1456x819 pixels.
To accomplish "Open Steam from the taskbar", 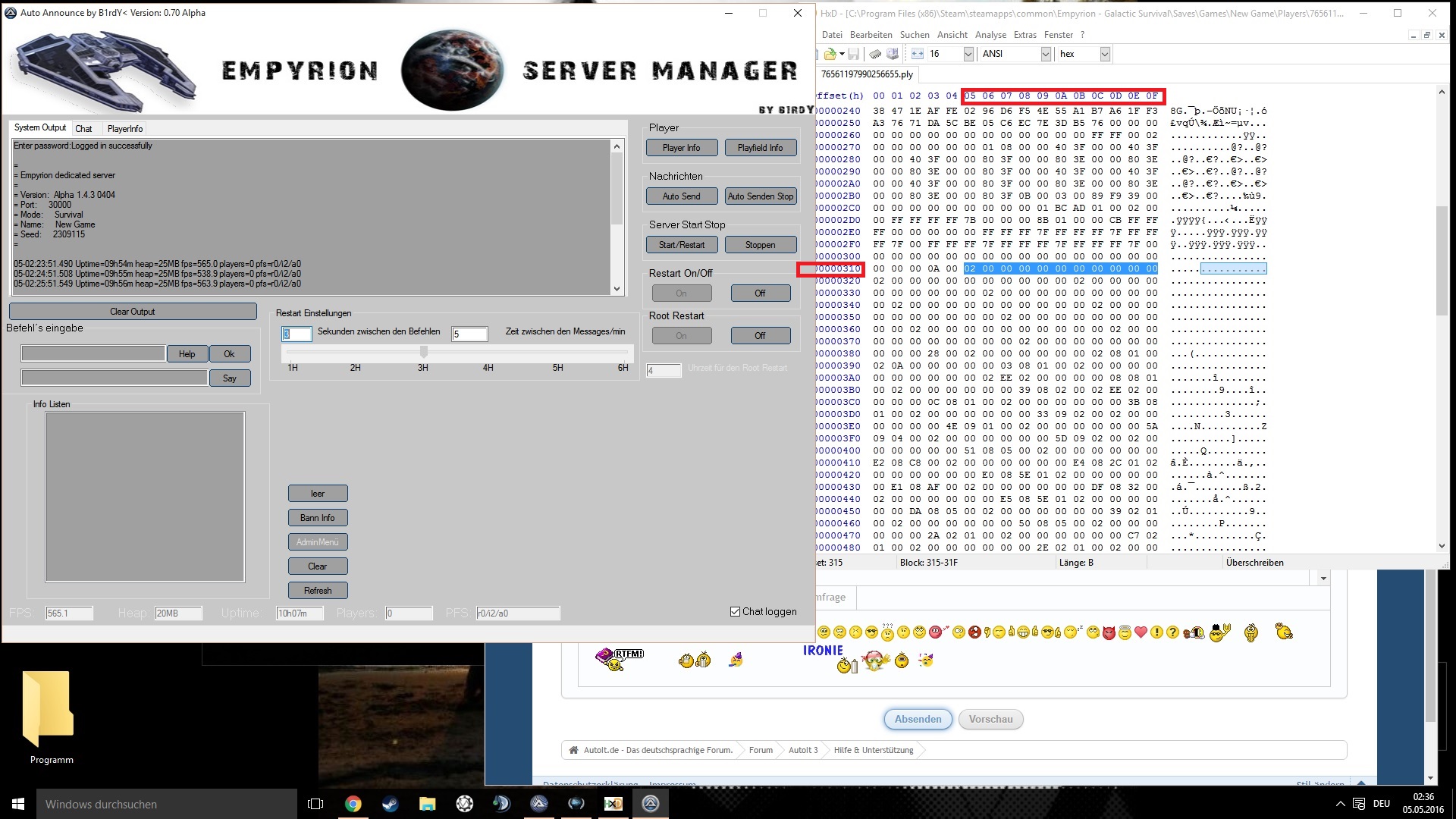I will coord(391,804).
